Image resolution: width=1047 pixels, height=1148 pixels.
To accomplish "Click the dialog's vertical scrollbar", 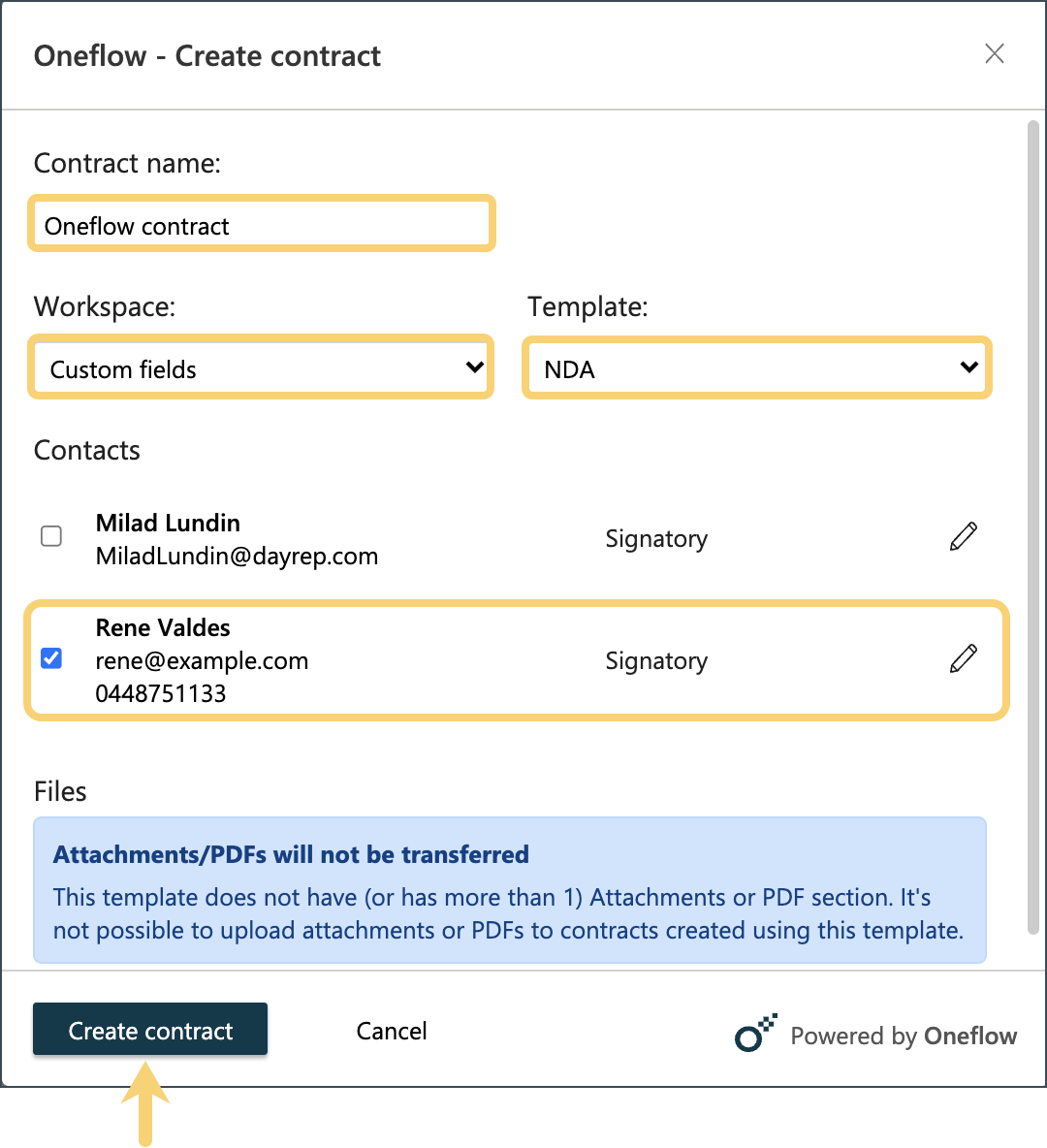I will pos(1033,527).
